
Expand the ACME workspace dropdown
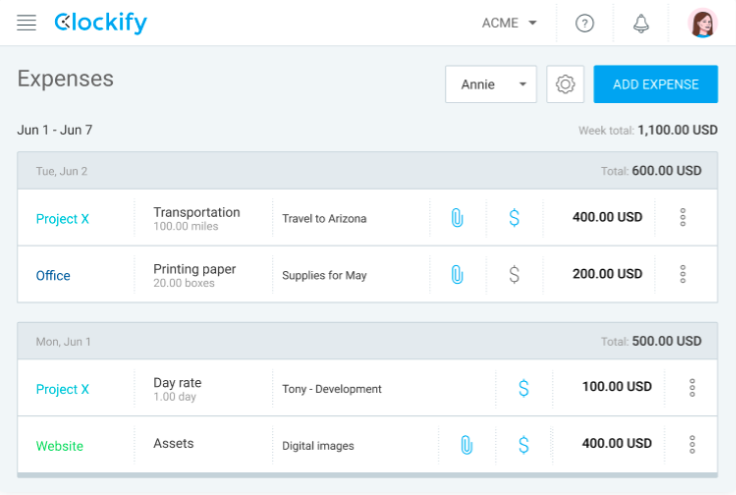510,23
